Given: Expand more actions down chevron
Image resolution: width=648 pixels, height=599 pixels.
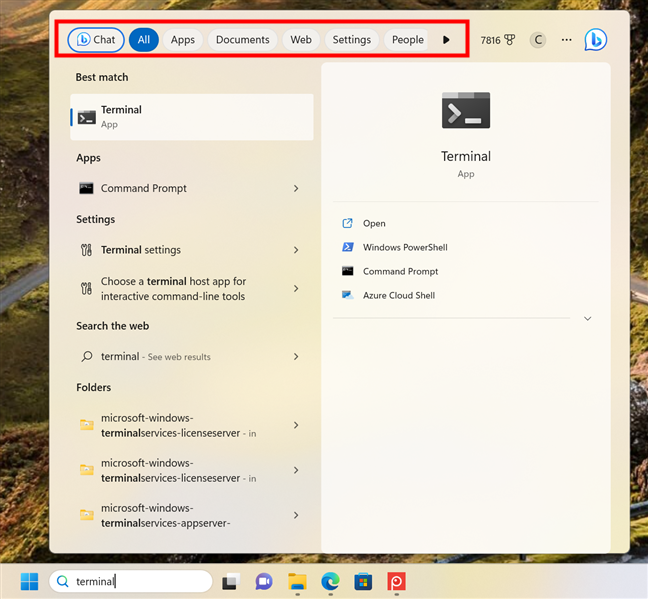Looking at the screenshot, I should tap(587, 318).
